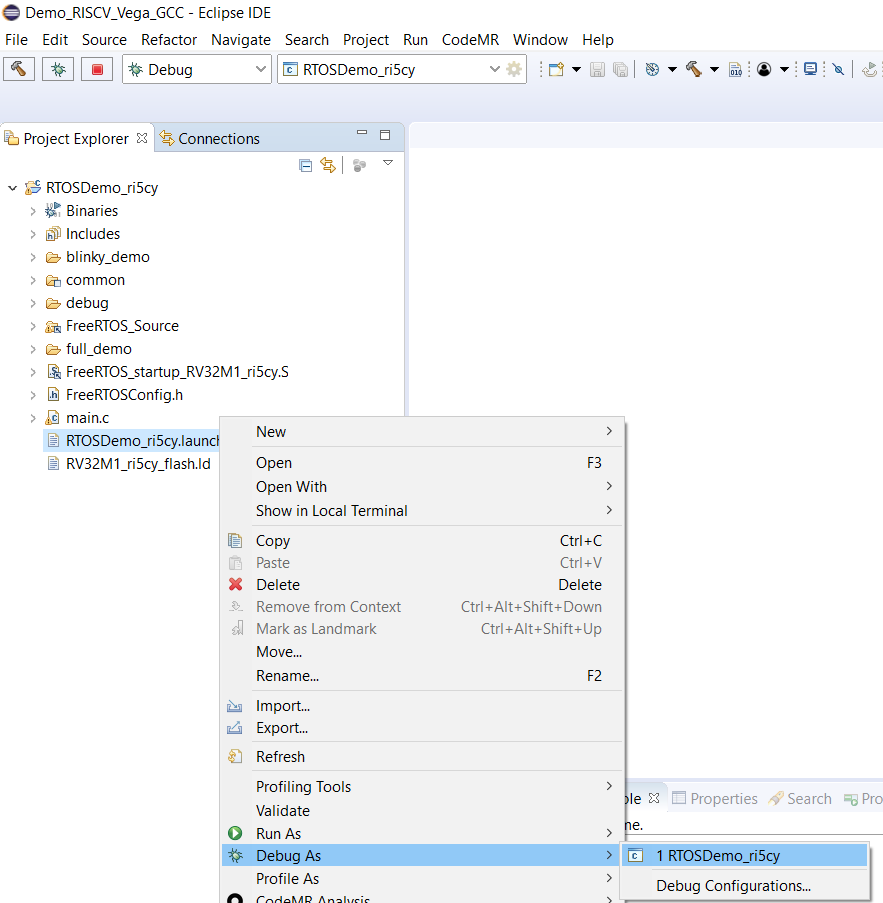Select FreeRTOS_startup_RV32M1_ri5cy.S file

pos(177,372)
